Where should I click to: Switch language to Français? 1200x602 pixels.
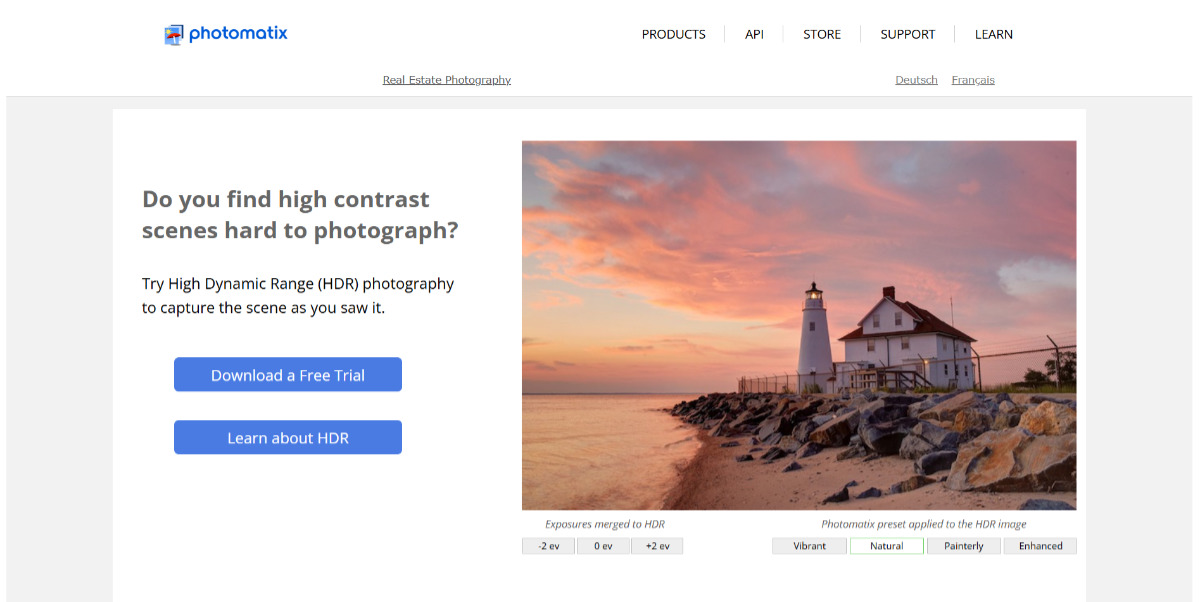pos(973,80)
